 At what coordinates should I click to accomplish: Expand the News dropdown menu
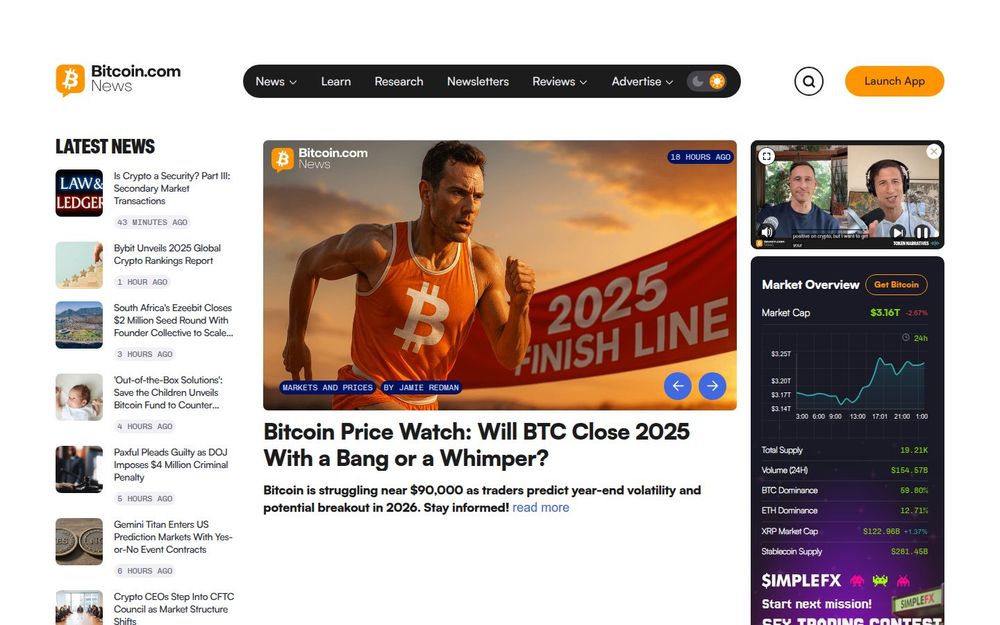(276, 82)
